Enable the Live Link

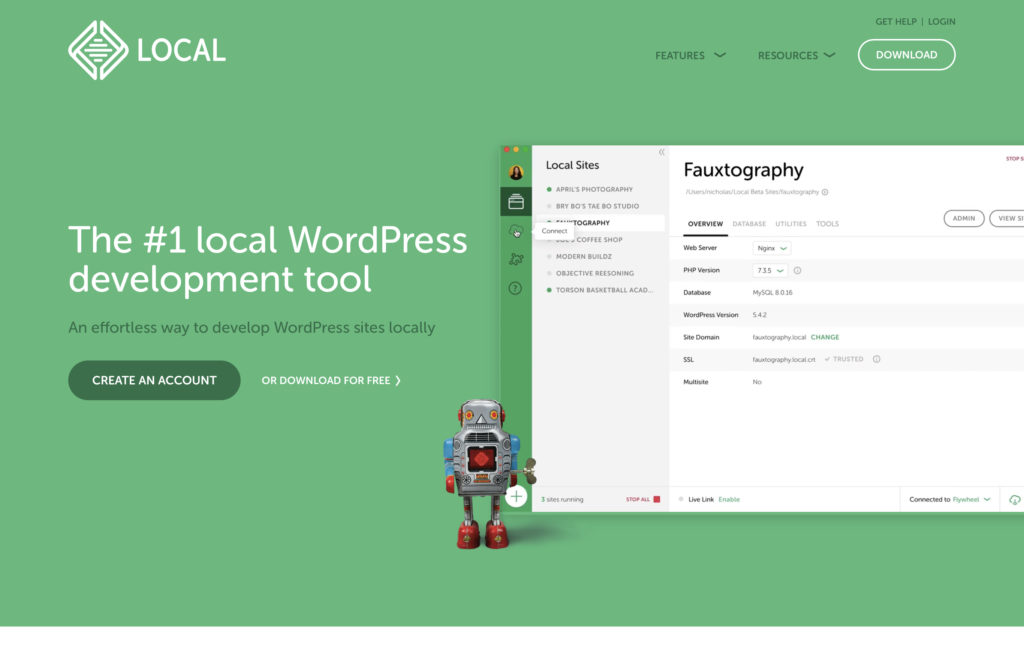click(x=729, y=500)
